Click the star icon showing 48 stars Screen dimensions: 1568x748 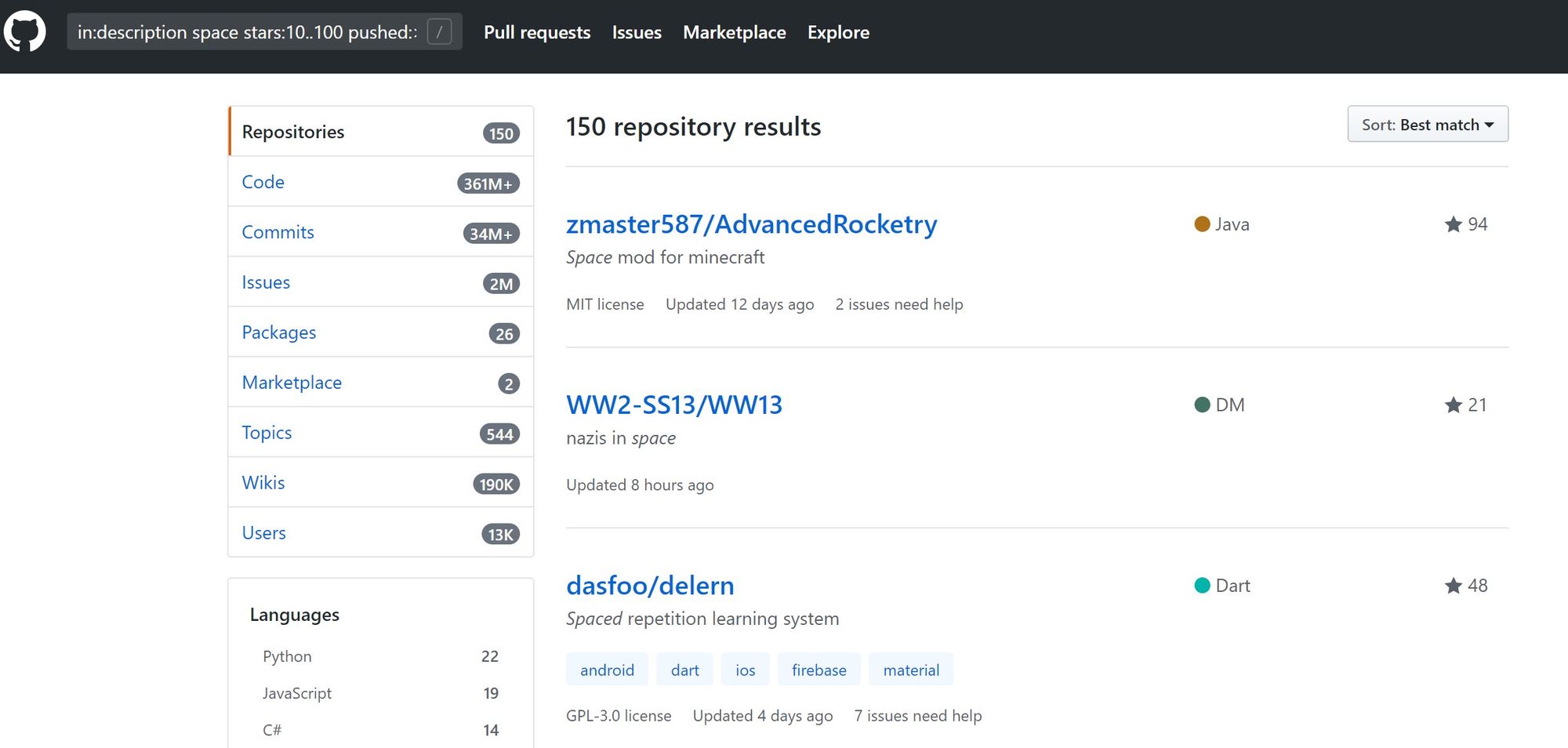[x=1453, y=586]
